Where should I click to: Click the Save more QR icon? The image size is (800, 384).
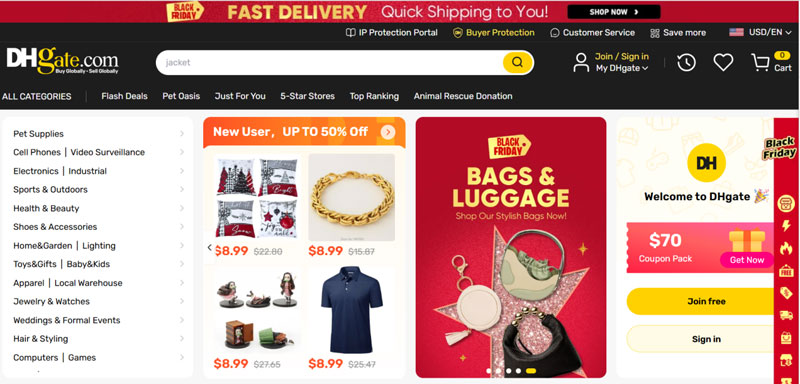pos(655,33)
